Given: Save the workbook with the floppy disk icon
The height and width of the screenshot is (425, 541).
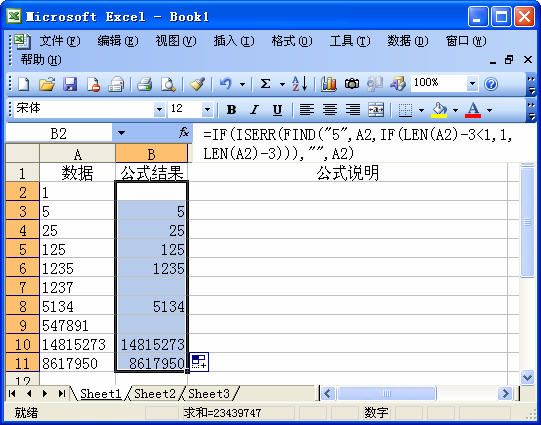Looking at the screenshot, I should point(70,84).
